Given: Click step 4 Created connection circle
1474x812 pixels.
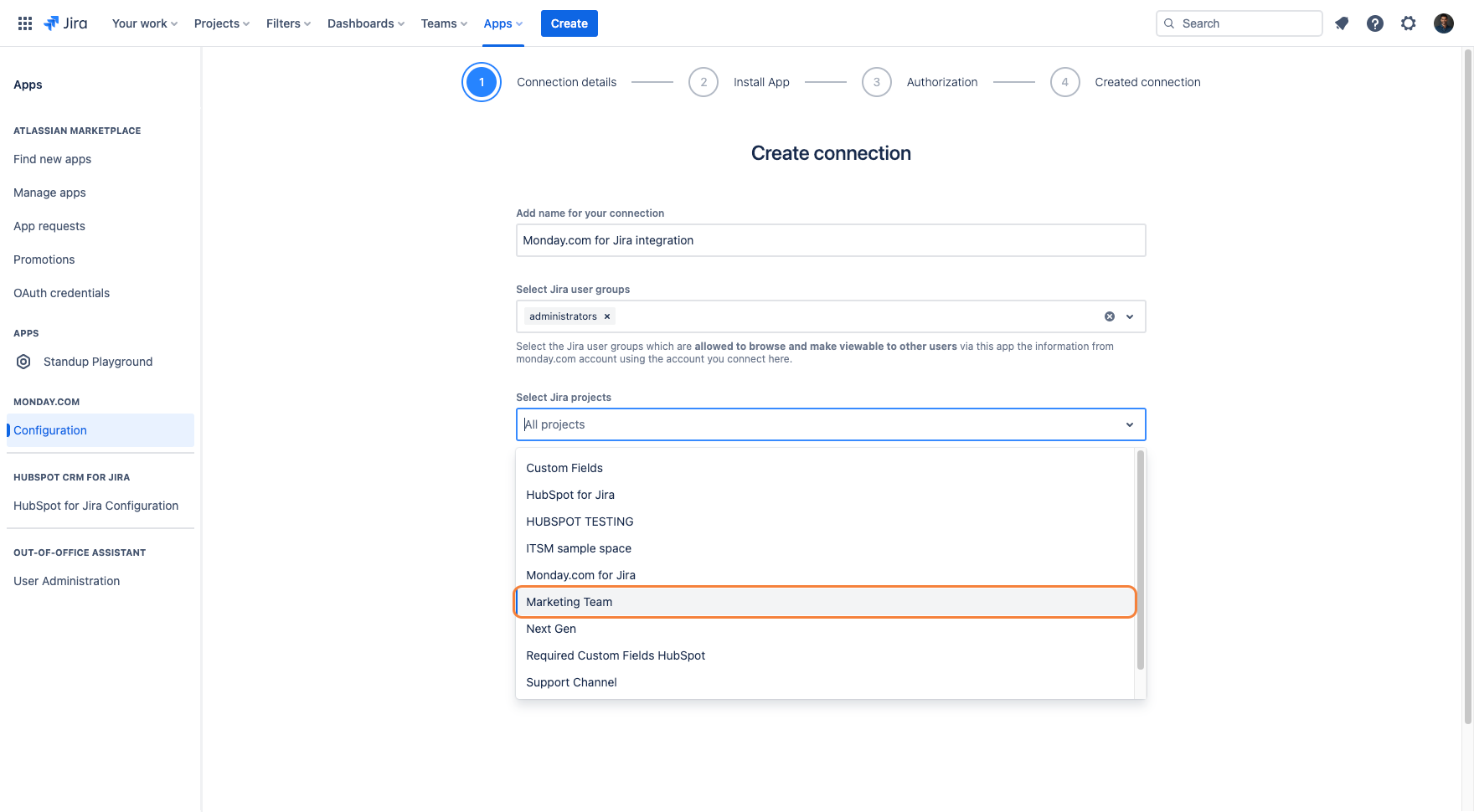Looking at the screenshot, I should coord(1065,82).
